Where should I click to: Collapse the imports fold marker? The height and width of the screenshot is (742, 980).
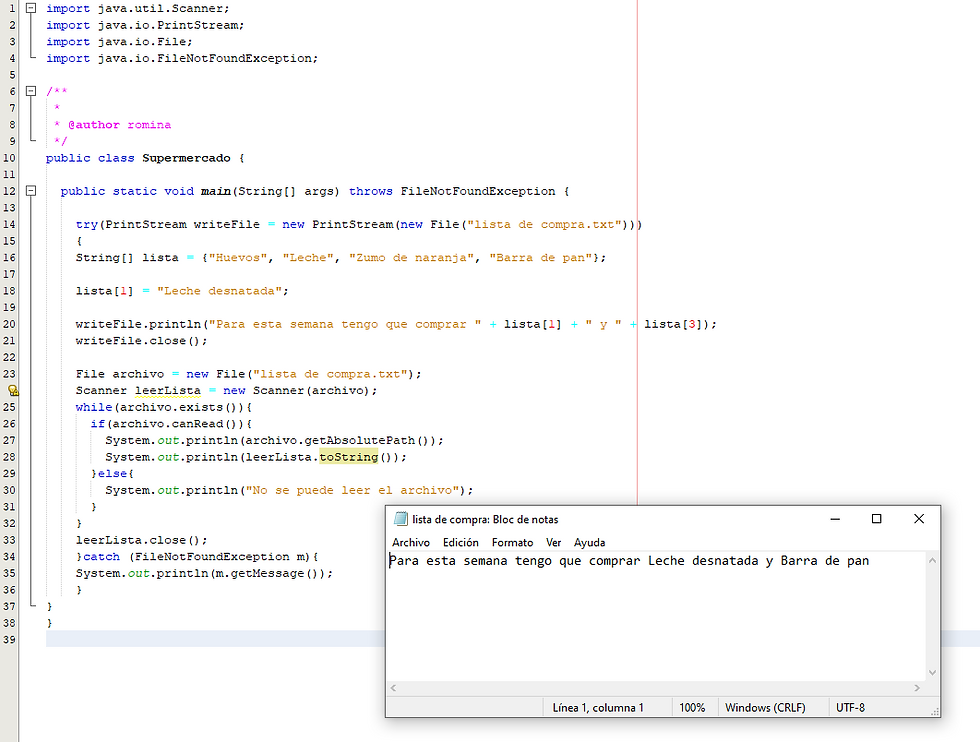pos(31,8)
